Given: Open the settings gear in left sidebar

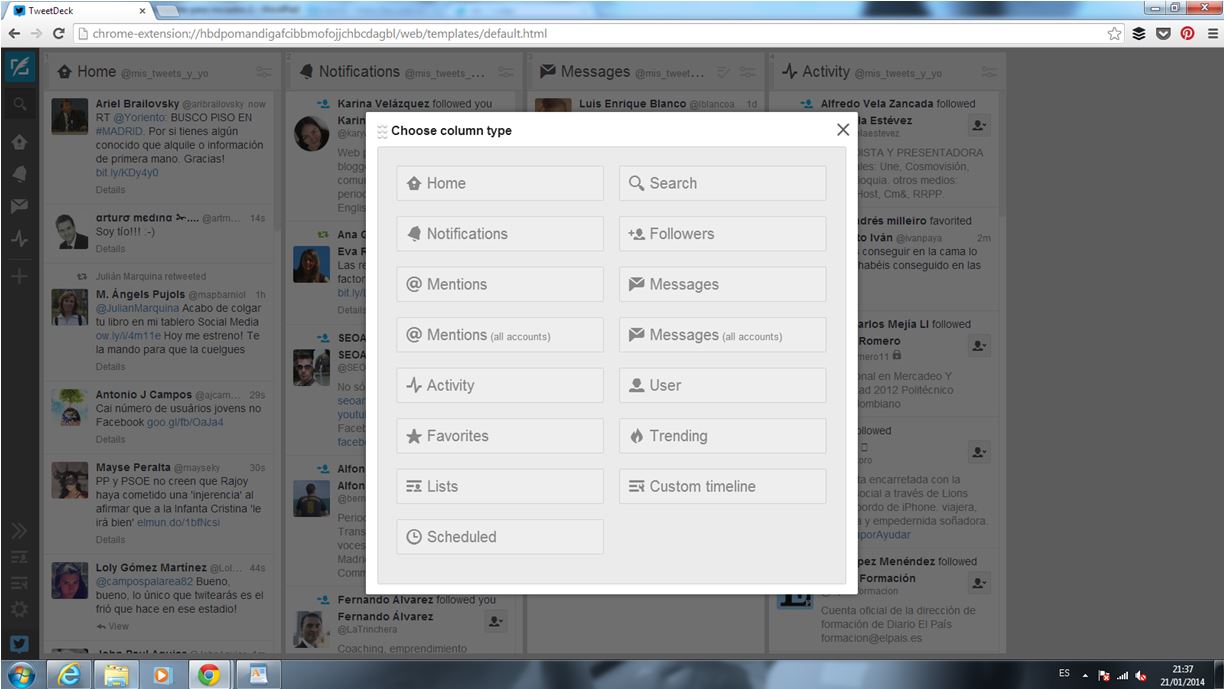Looking at the screenshot, I should tap(19, 608).
